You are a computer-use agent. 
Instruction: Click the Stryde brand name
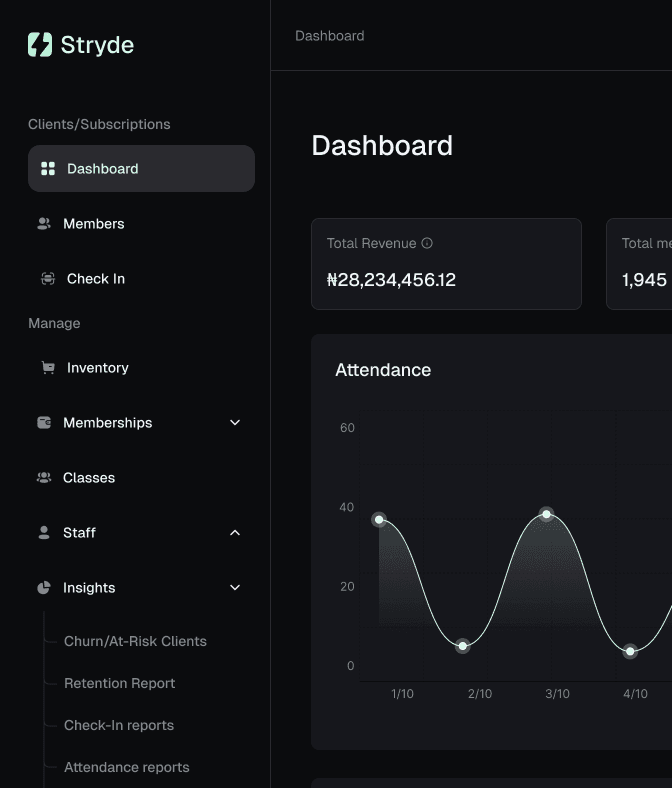coord(98,45)
